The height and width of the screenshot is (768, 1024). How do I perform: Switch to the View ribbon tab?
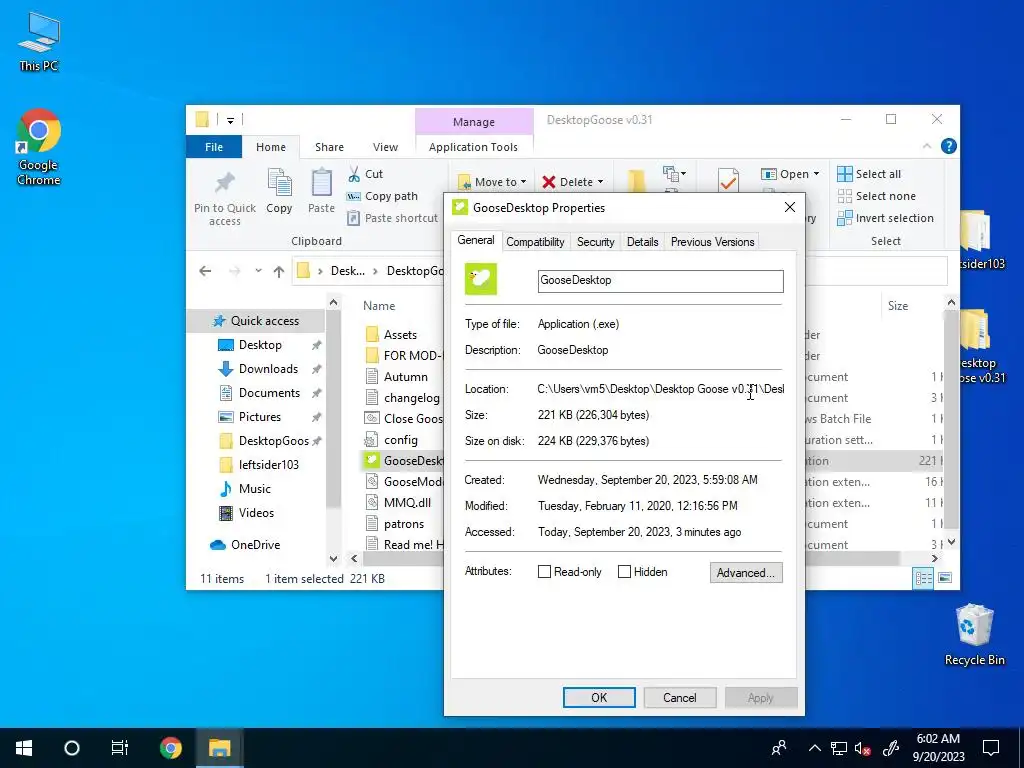tap(385, 147)
